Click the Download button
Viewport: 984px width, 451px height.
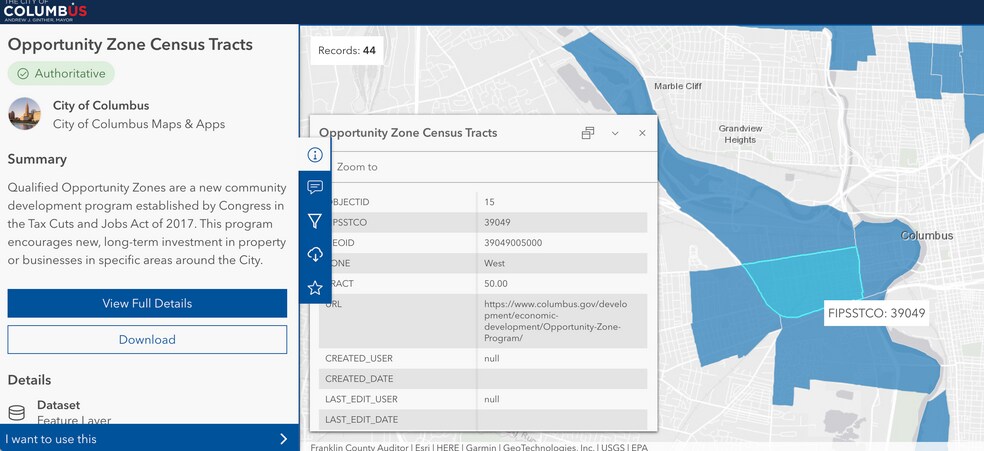[x=147, y=339]
